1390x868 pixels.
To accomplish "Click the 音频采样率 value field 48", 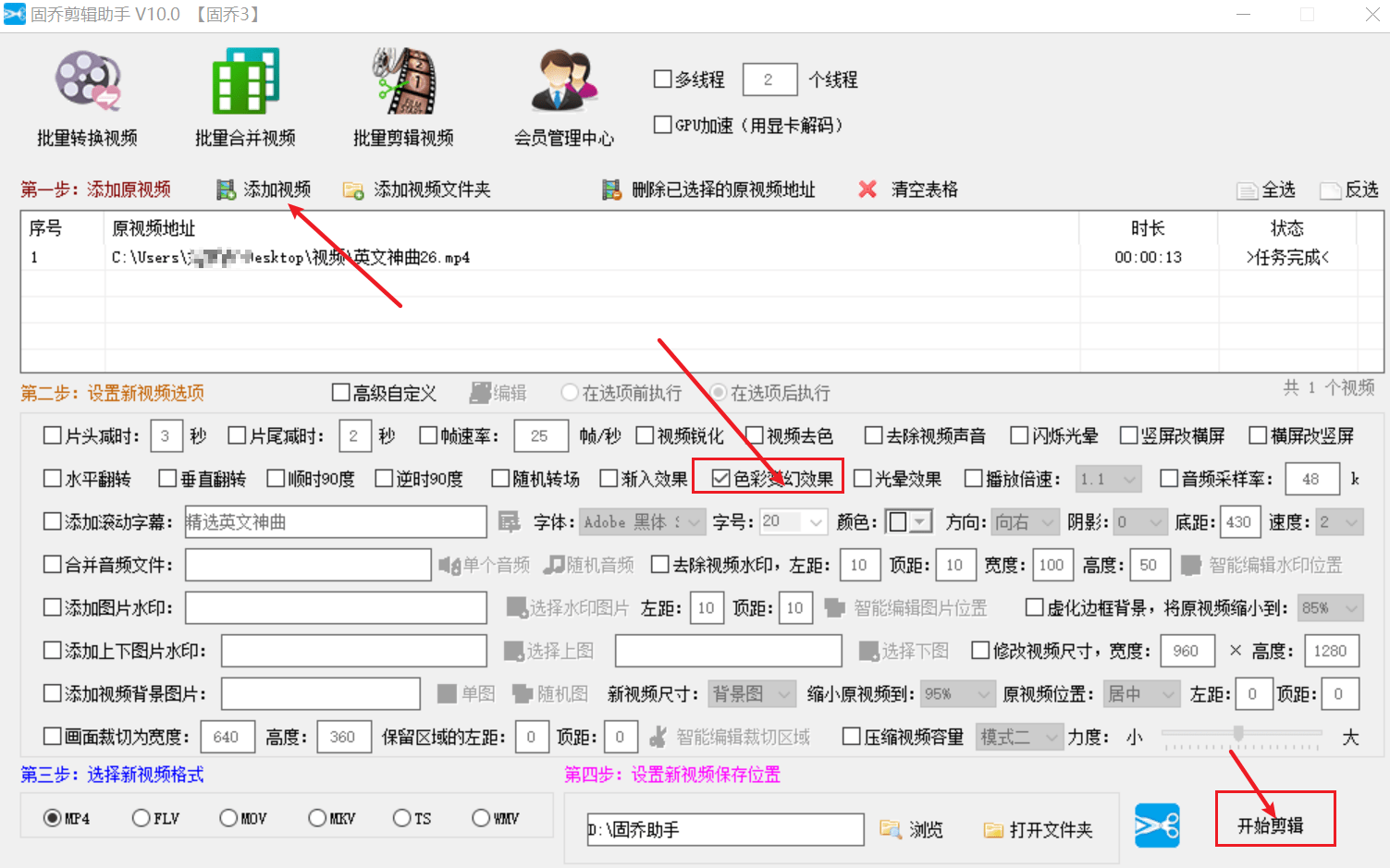I will 1311,479.
